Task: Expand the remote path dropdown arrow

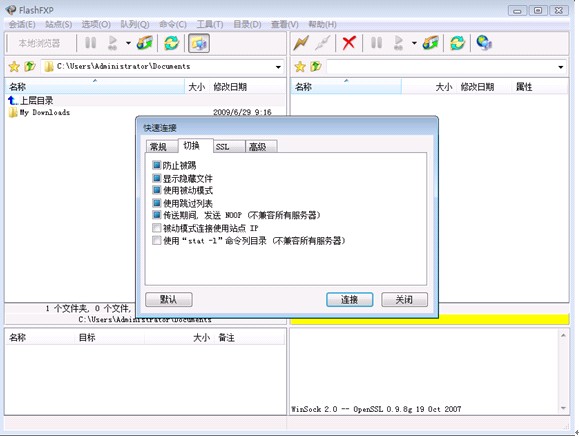Action: click(561, 67)
